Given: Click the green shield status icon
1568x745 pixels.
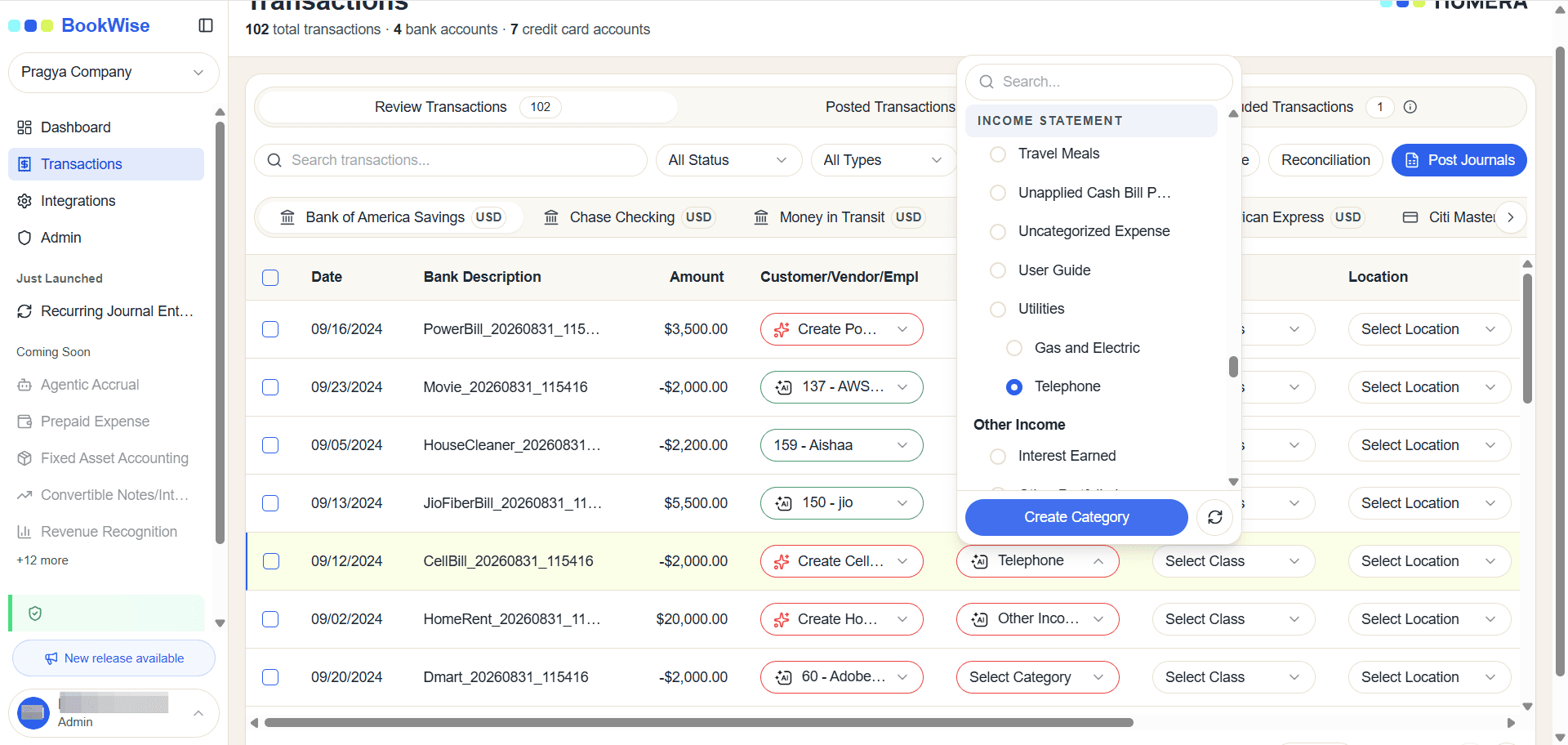Looking at the screenshot, I should click(x=35, y=613).
